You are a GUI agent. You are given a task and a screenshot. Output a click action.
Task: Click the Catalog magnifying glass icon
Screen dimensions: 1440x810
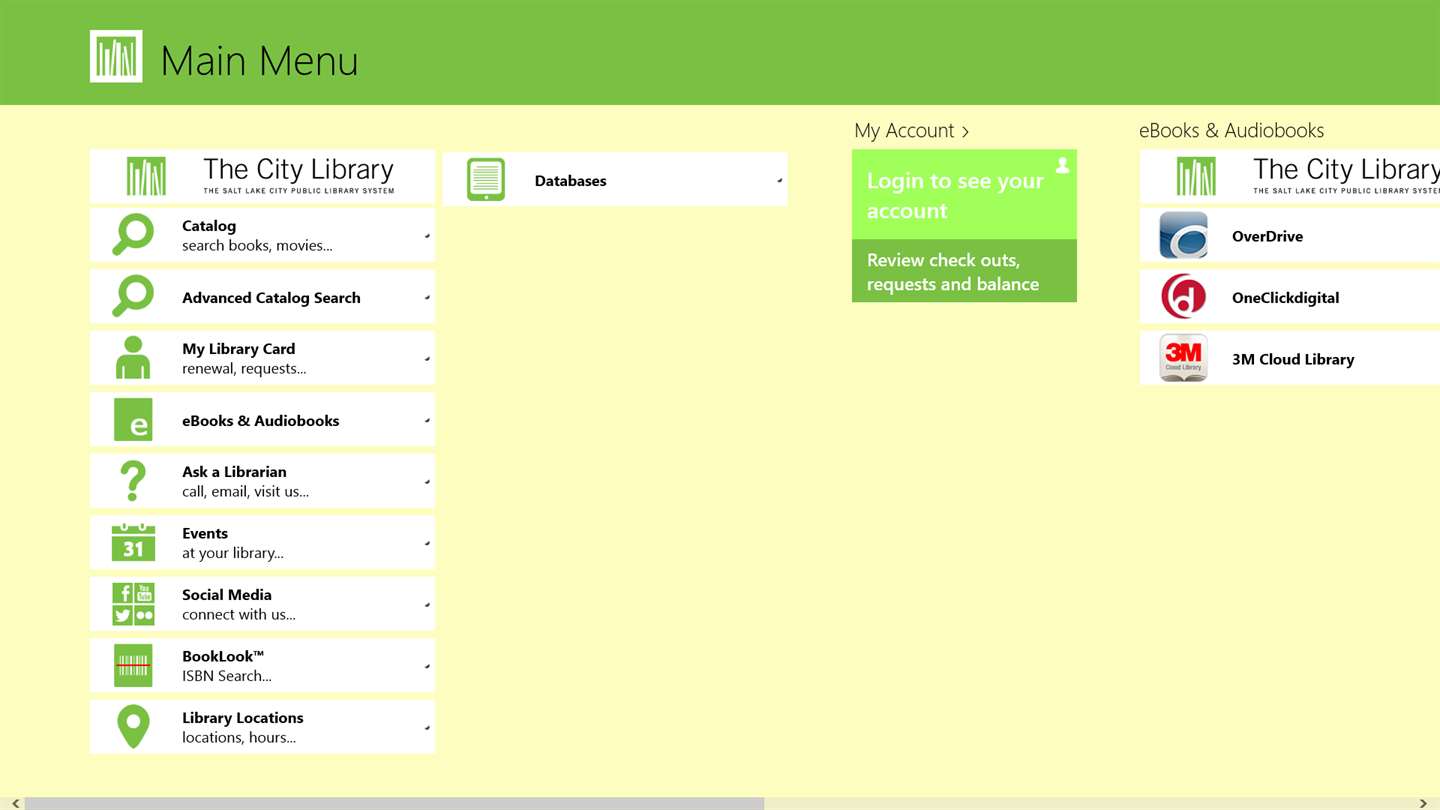(133, 235)
